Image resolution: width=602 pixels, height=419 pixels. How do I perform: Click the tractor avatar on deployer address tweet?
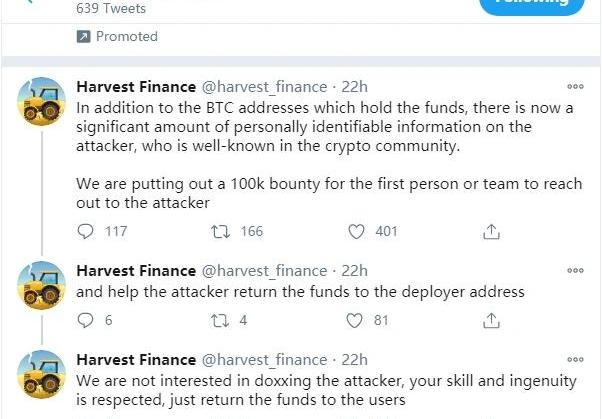click(x=42, y=286)
